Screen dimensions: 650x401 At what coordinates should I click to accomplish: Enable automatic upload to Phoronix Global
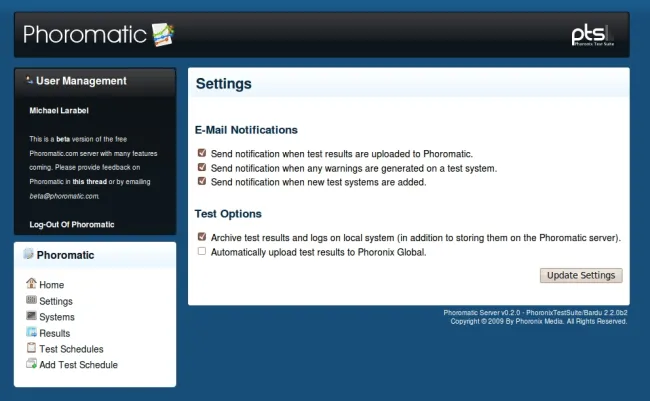(202, 252)
